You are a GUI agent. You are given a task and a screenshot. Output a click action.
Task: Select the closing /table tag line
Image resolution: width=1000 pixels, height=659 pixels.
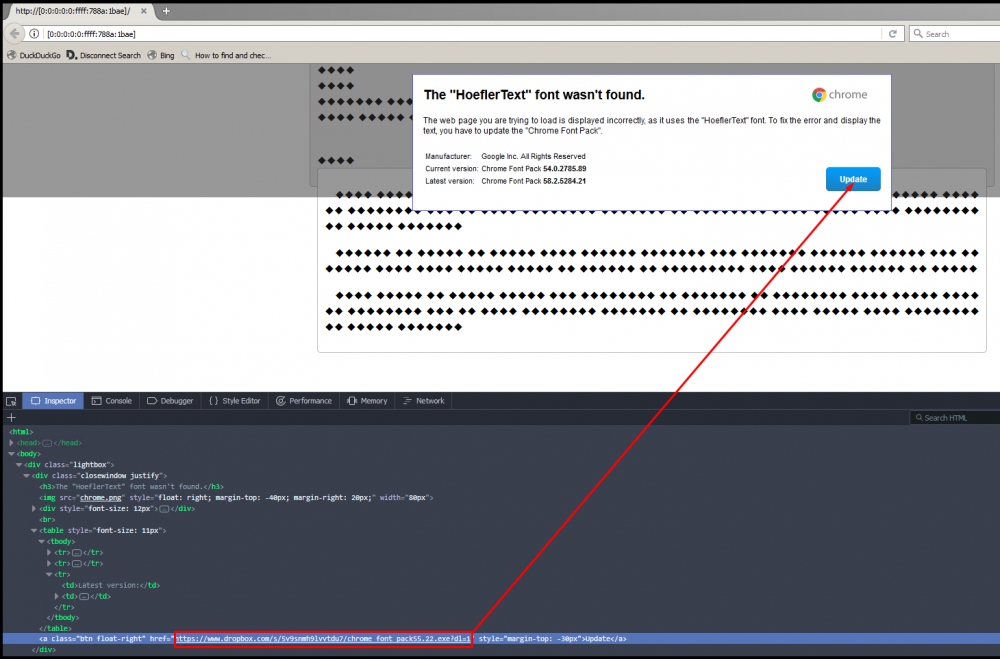pos(55,628)
